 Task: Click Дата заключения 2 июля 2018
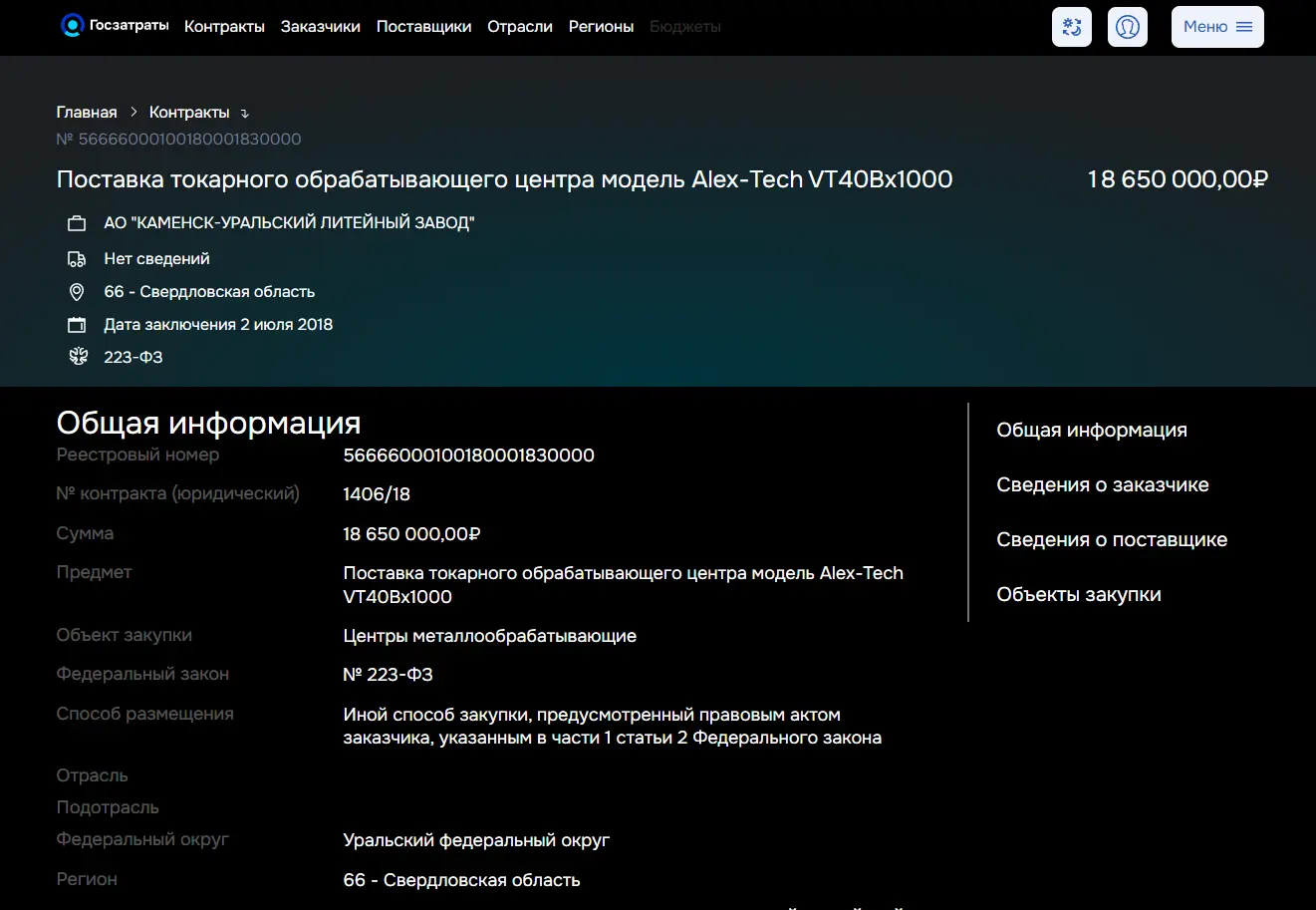coord(218,325)
